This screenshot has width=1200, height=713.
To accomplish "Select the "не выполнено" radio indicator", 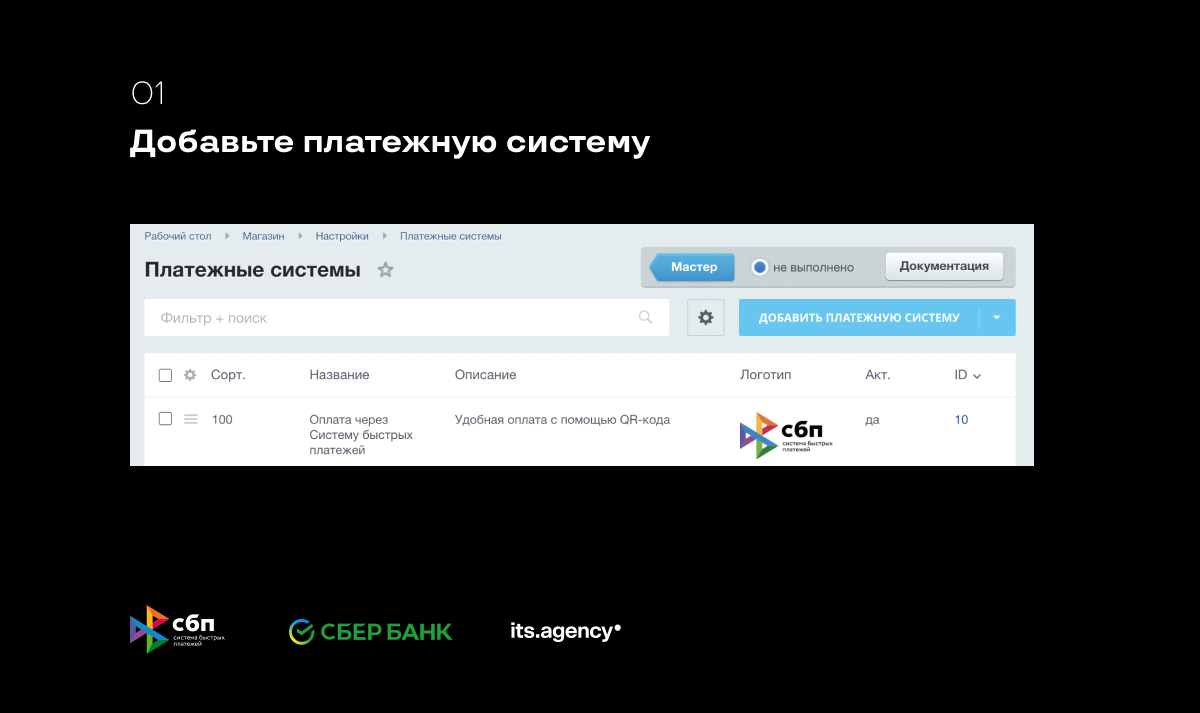I will [x=760, y=268].
